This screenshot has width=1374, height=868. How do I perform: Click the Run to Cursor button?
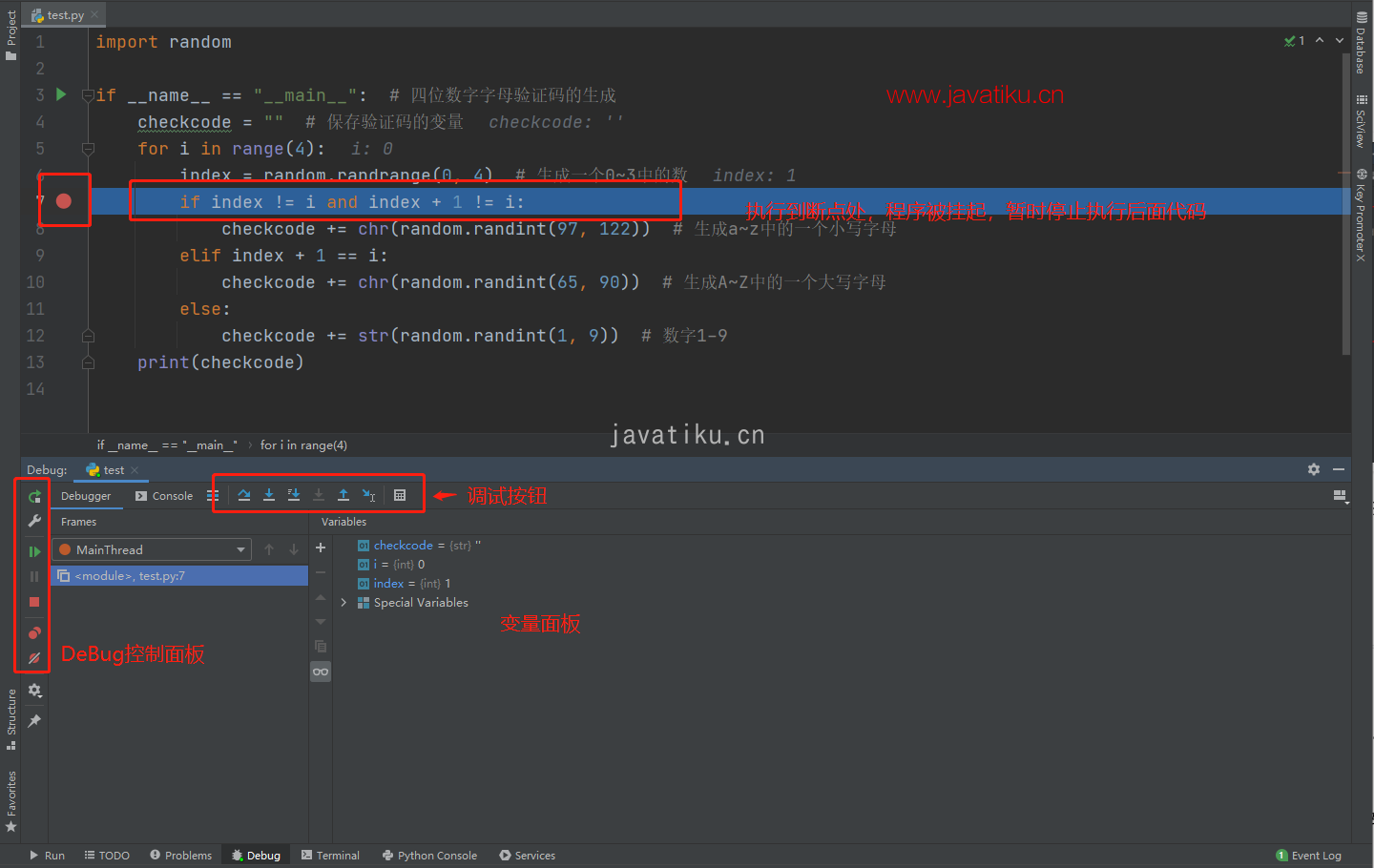tap(369, 495)
